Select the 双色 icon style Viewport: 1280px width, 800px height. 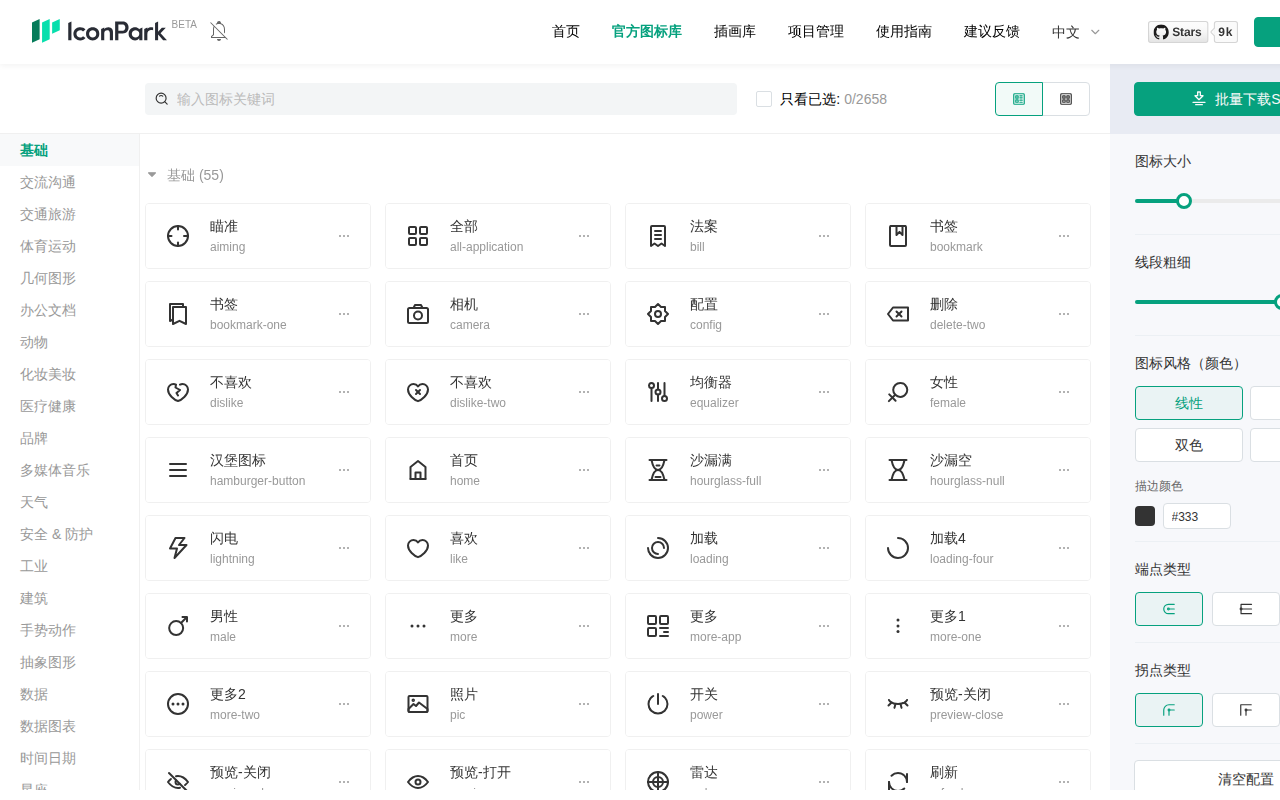click(1189, 445)
